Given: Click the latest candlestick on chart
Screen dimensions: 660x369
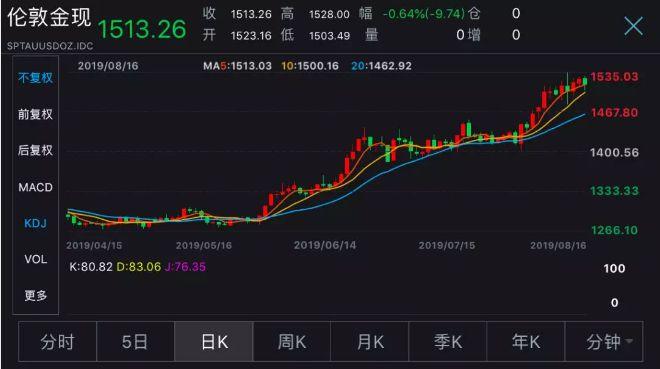Looking at the screenshot, I should pyautogui.click(x=585, y=82).
